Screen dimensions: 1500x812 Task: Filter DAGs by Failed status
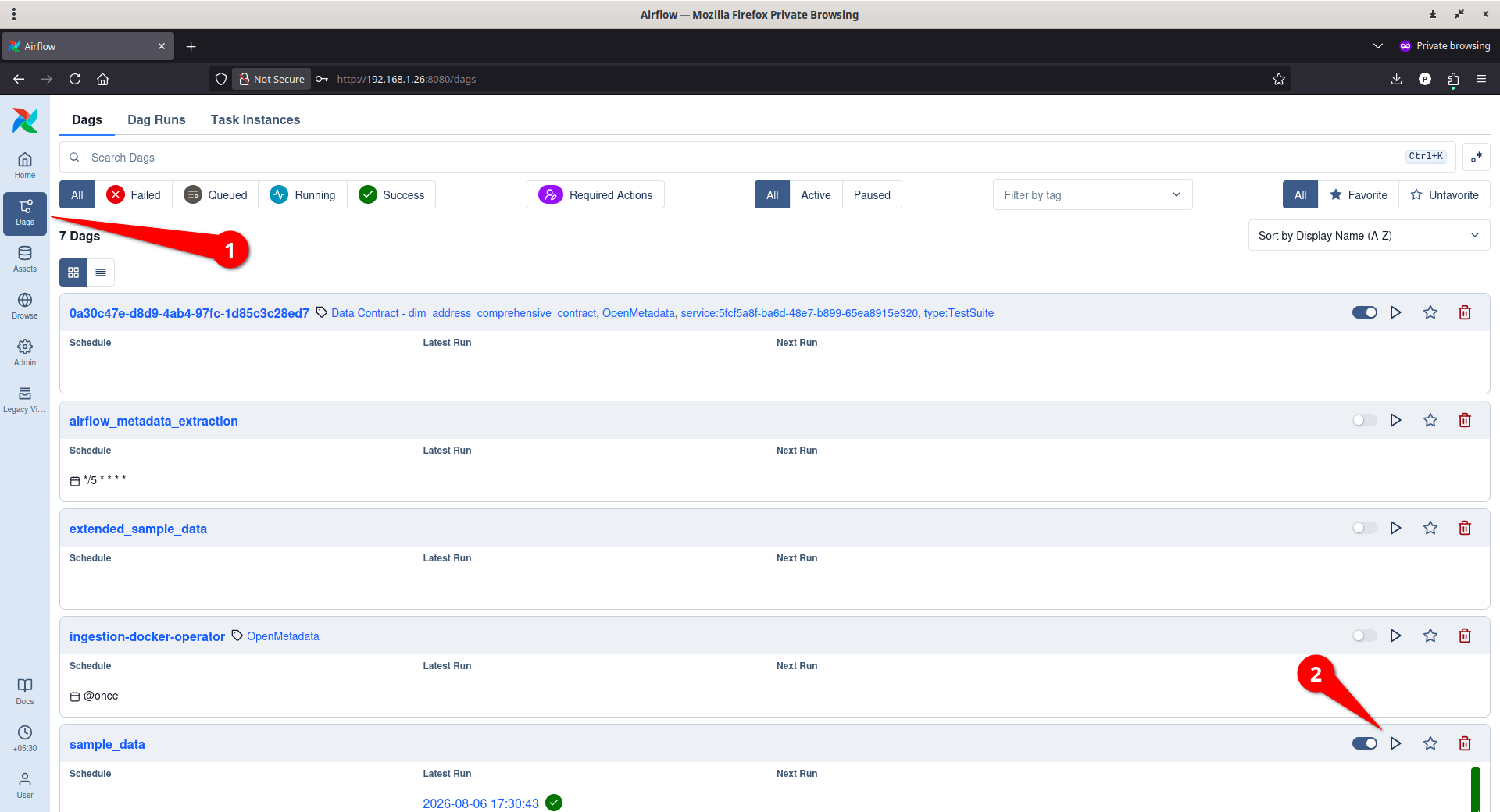tap(134, 195)
